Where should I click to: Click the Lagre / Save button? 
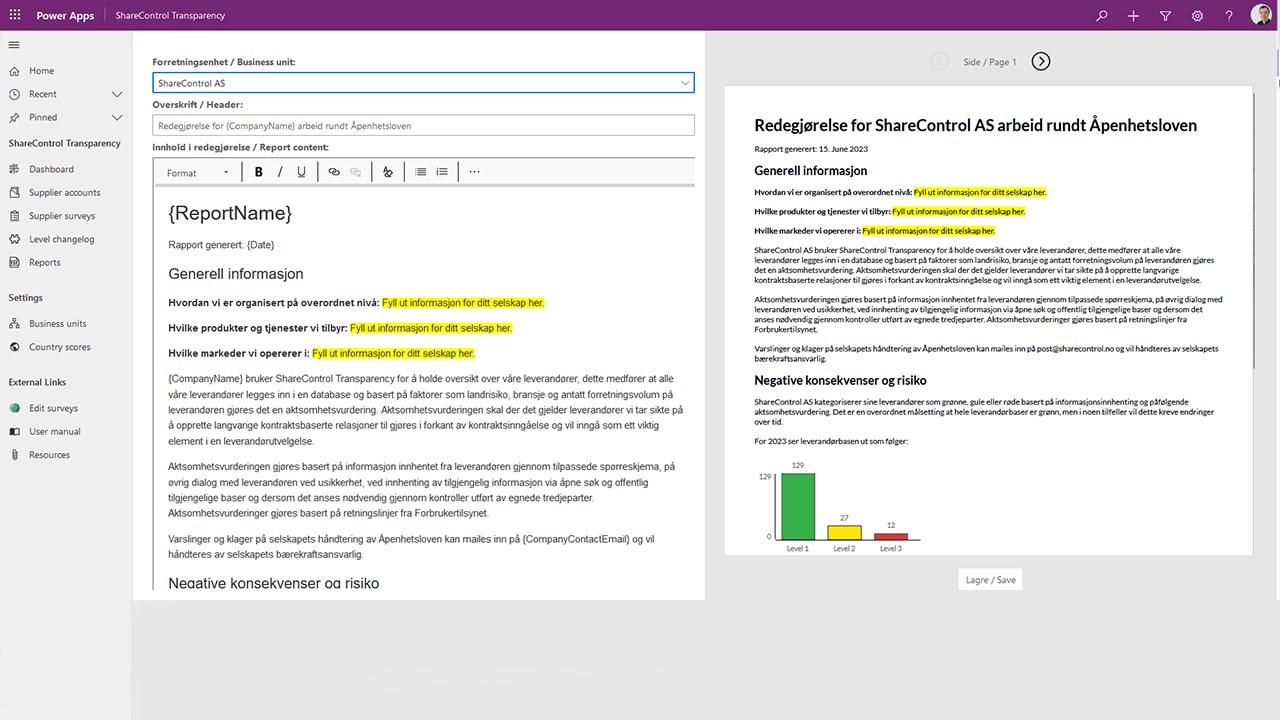[990, 580]
